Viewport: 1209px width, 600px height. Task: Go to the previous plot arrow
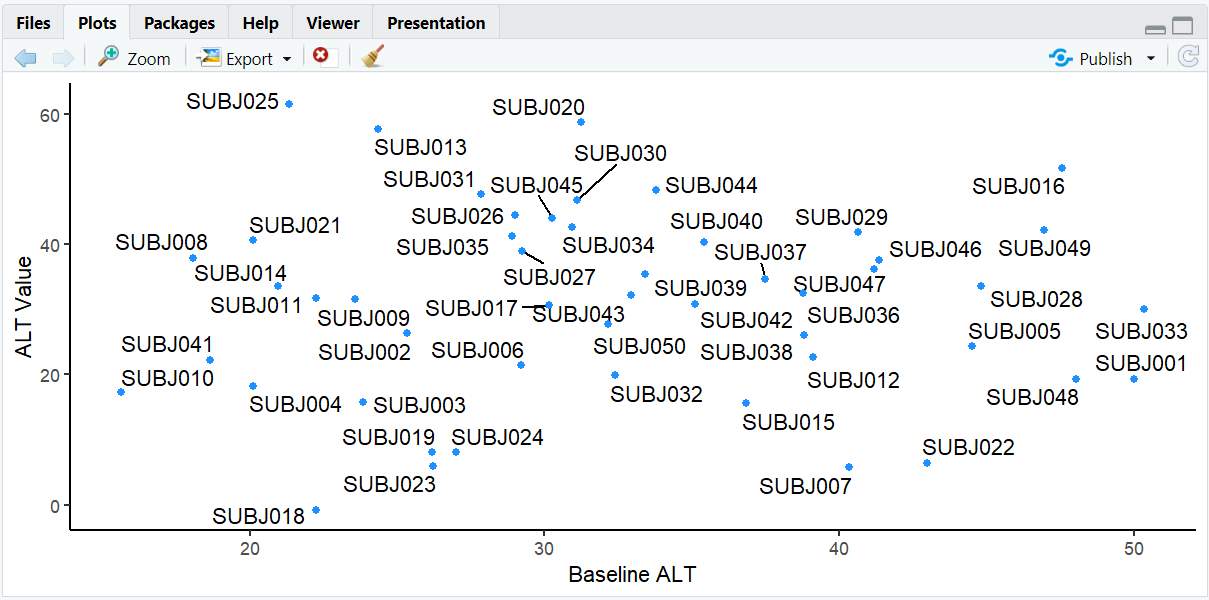click(26, 58)
